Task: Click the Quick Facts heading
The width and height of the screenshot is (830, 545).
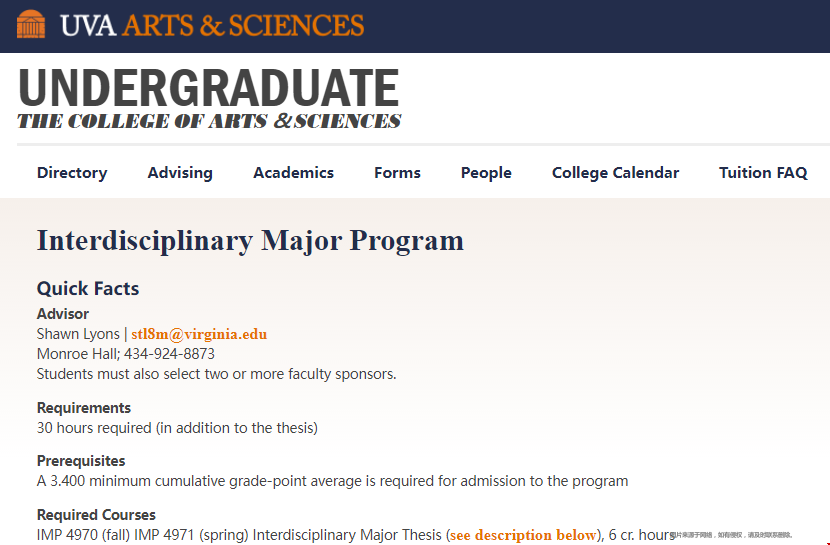Action: 88,288
